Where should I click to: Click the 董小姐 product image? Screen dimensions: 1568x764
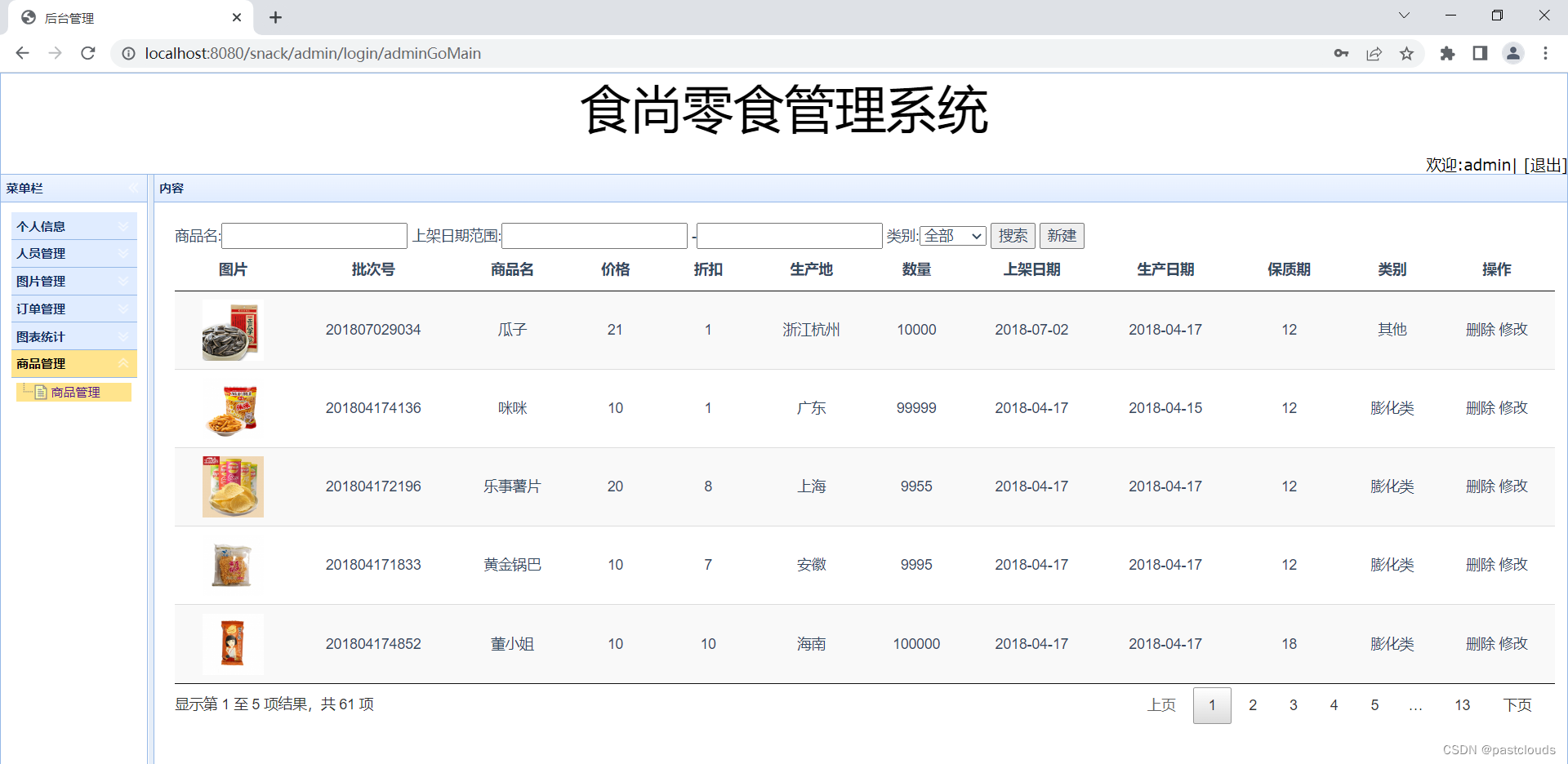[233, 644]
